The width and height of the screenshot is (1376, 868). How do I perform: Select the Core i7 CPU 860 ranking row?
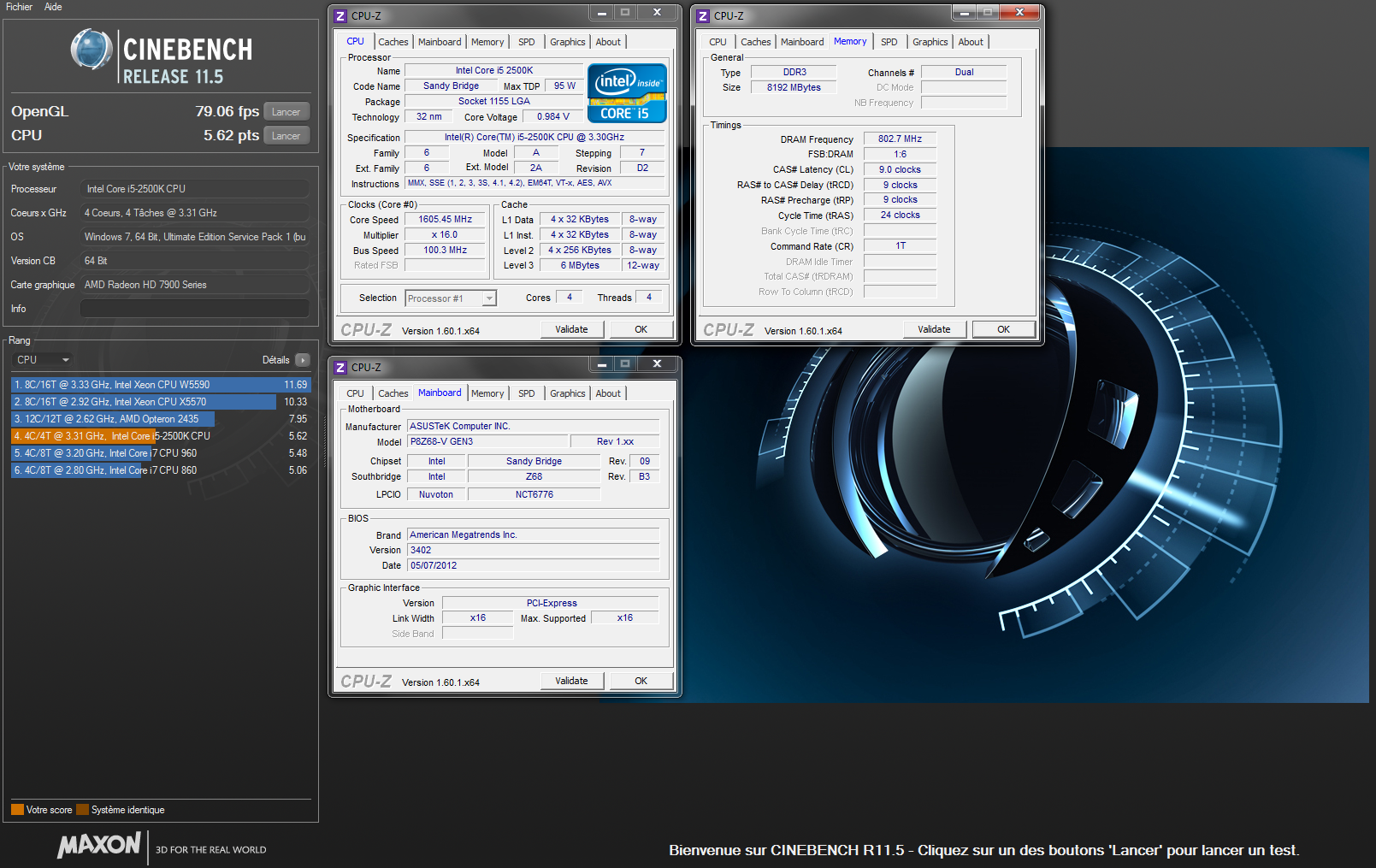pyautogui.click(x=161, y=470)
